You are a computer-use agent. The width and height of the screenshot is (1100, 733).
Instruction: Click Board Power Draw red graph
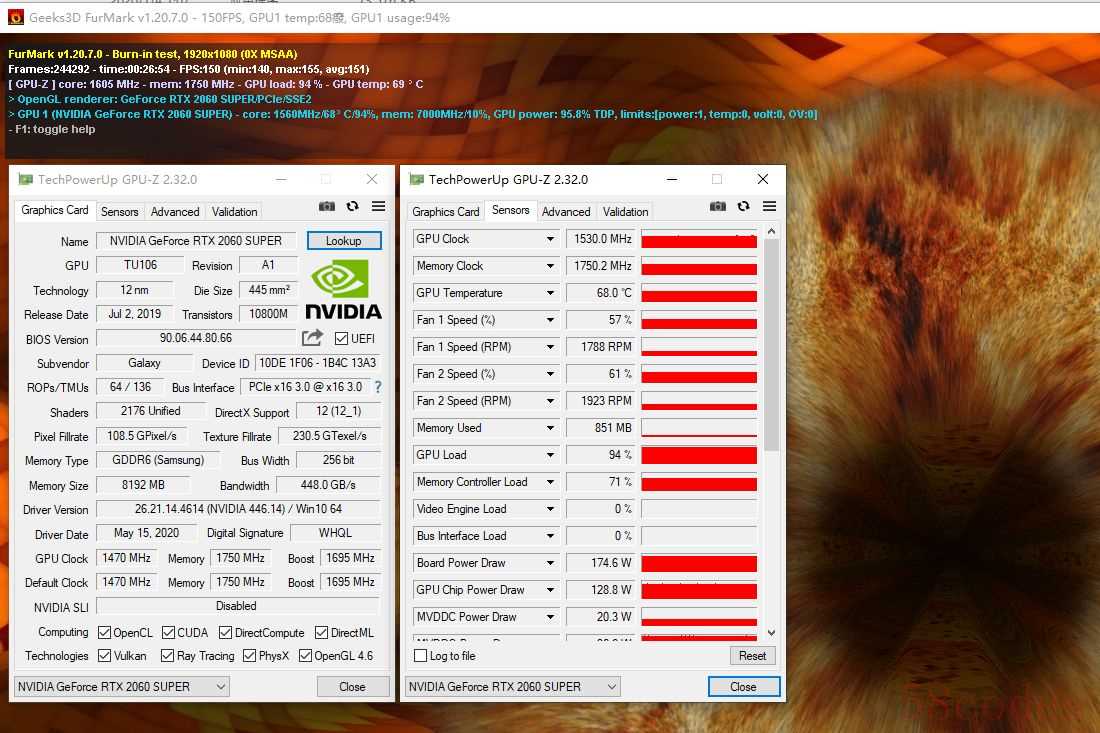point(699,563)
